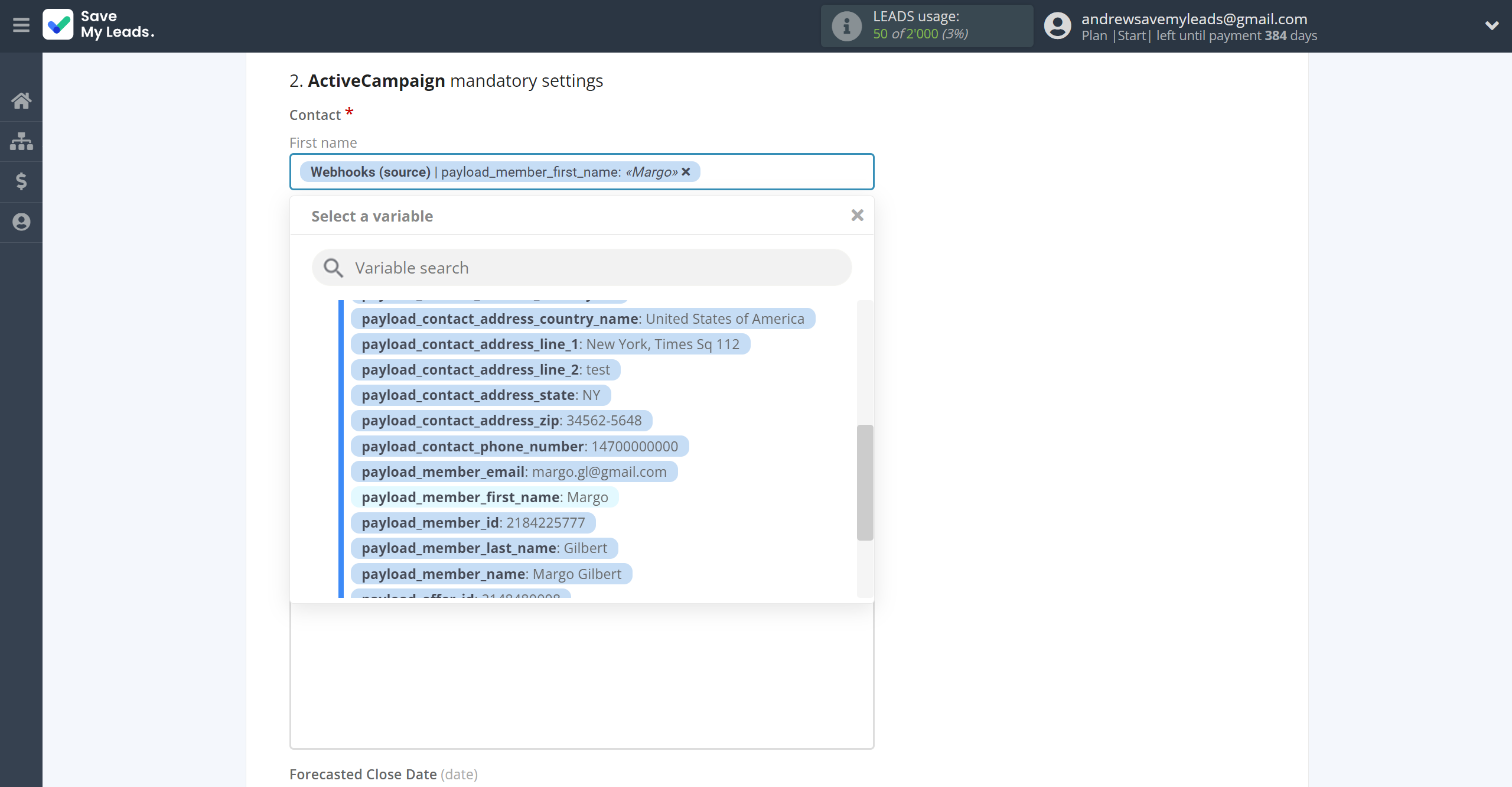
Task: Select payload_contact_phone_number variable
Action: click(520, 447)
